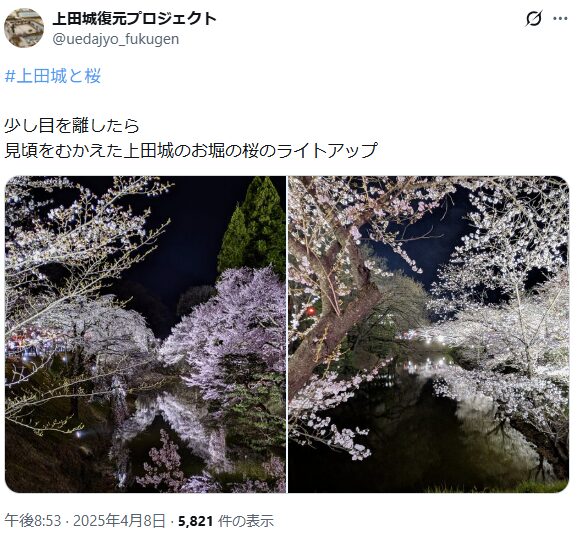Screen dimensions: 581x534
Task: Open the left cherry blossom photo
Action: click(145, 334)
